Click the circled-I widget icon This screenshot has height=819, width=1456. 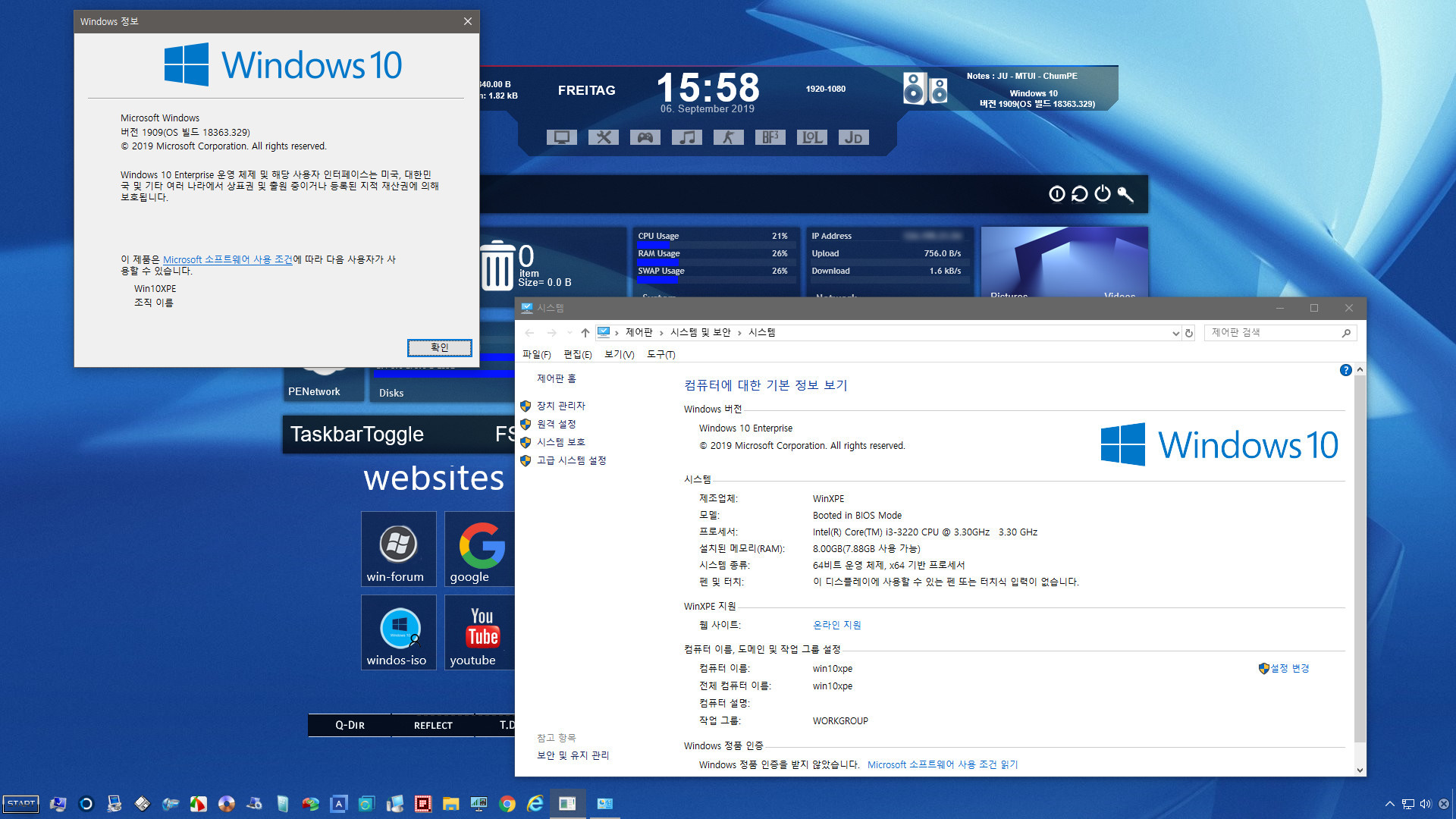[1056, 194]
